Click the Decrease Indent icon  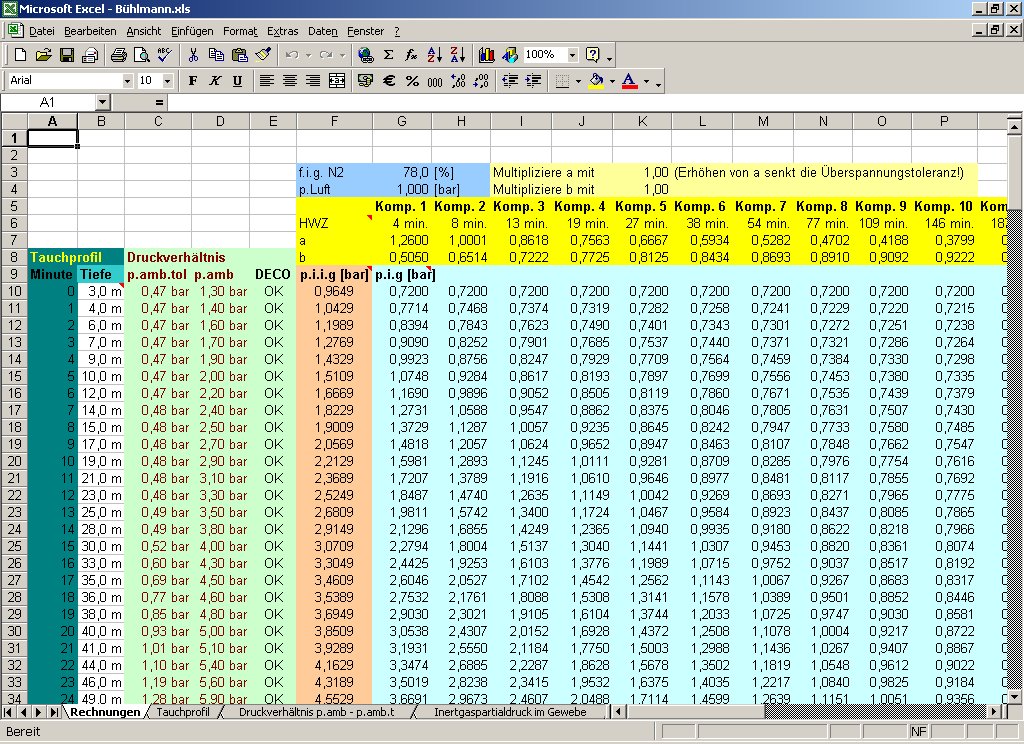[510, 81]
